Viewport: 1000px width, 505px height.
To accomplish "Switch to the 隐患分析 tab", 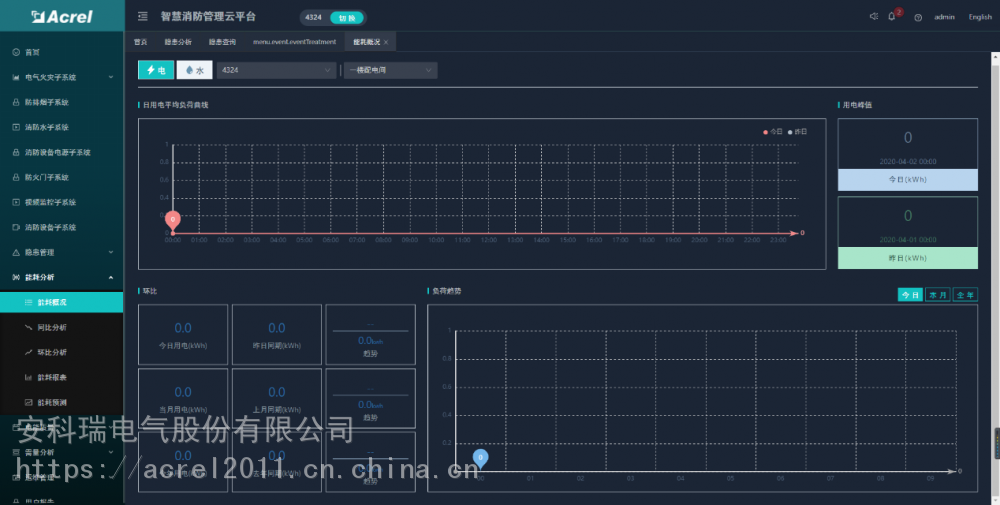I will [x=177, y=42].
